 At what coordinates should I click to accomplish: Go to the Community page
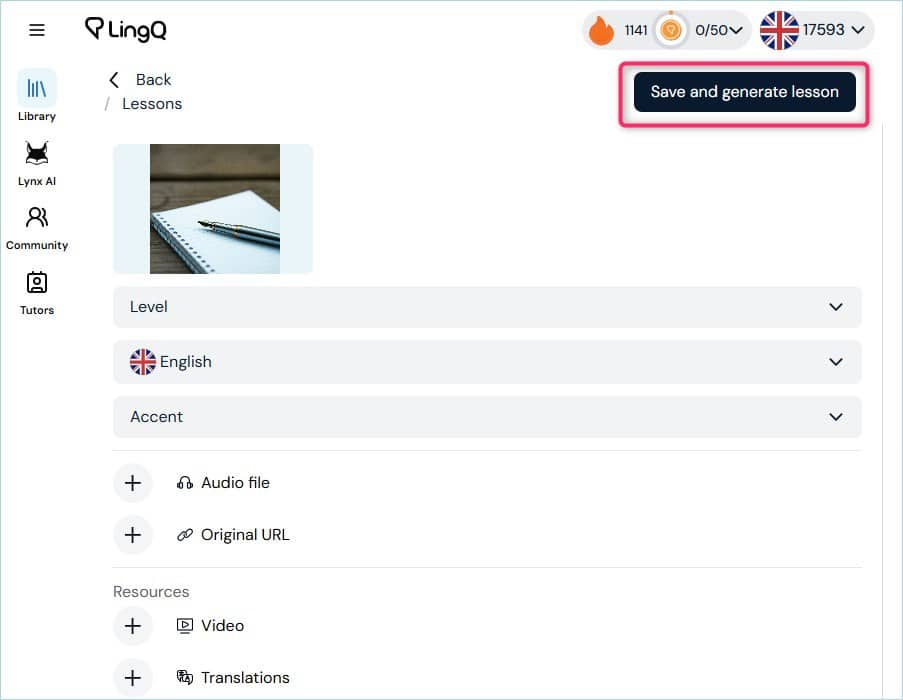[x=37, y=229]
